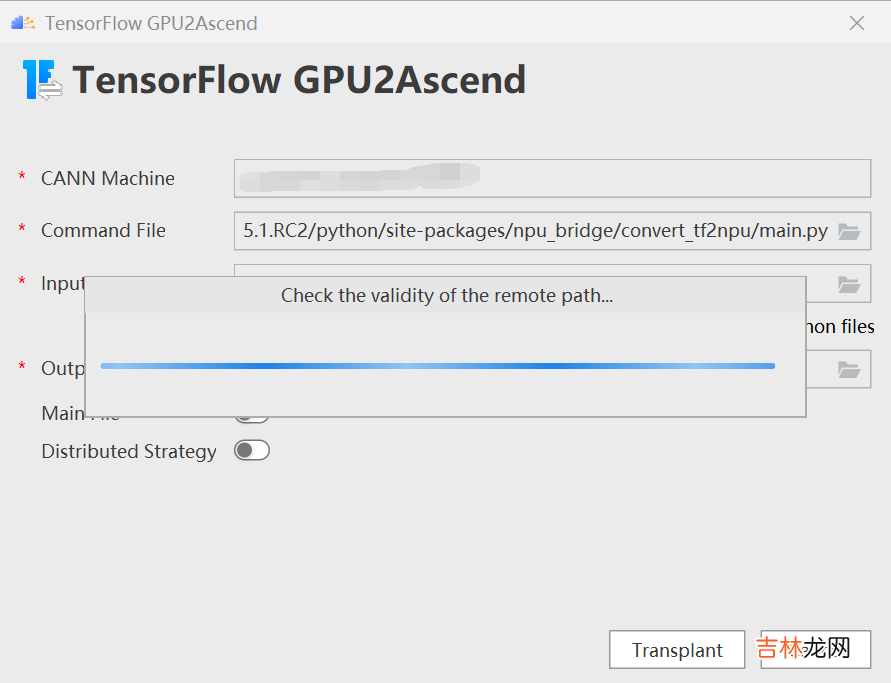Click the Transplant button
The width and height of the screenshot is (891, 683).
677,650
